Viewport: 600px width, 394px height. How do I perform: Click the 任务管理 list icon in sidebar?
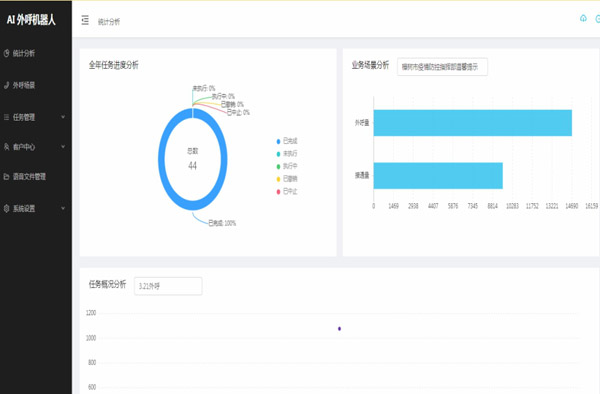(x=6, y=117)
